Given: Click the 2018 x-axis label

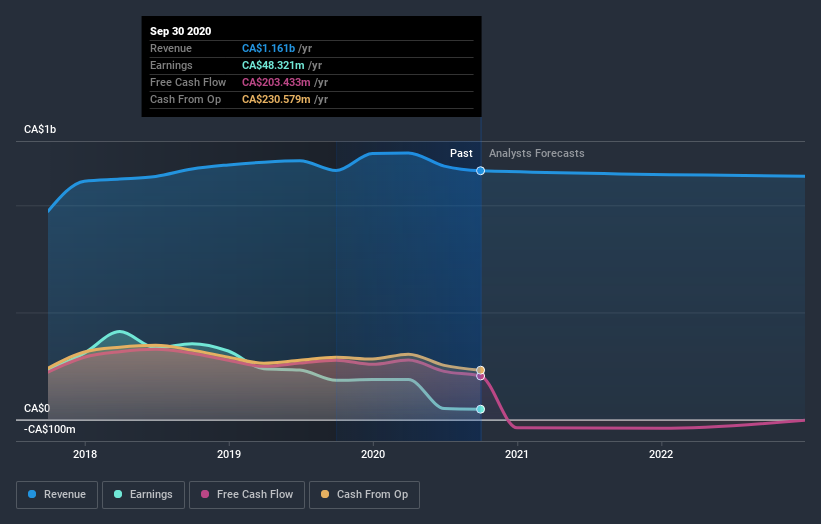Looking at the screenshot, I should [85, 454].
